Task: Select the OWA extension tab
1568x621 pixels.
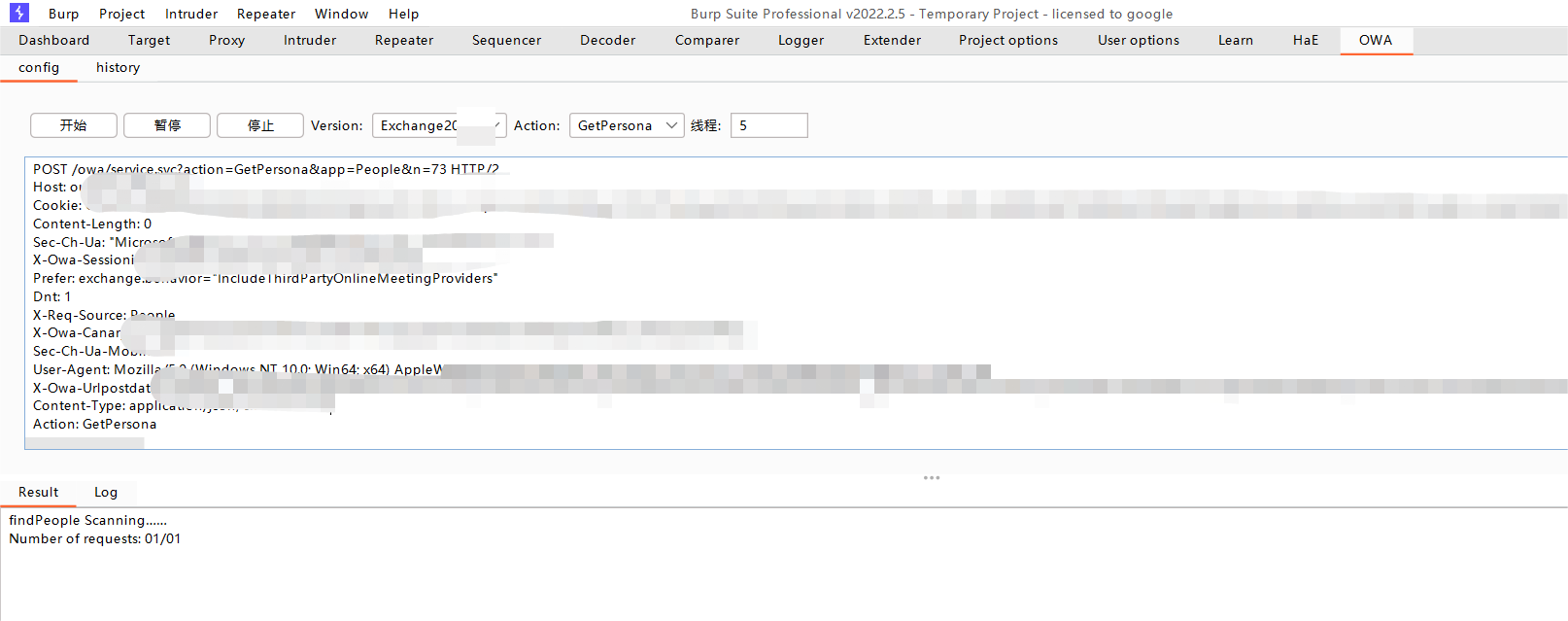Action: 1376,40
